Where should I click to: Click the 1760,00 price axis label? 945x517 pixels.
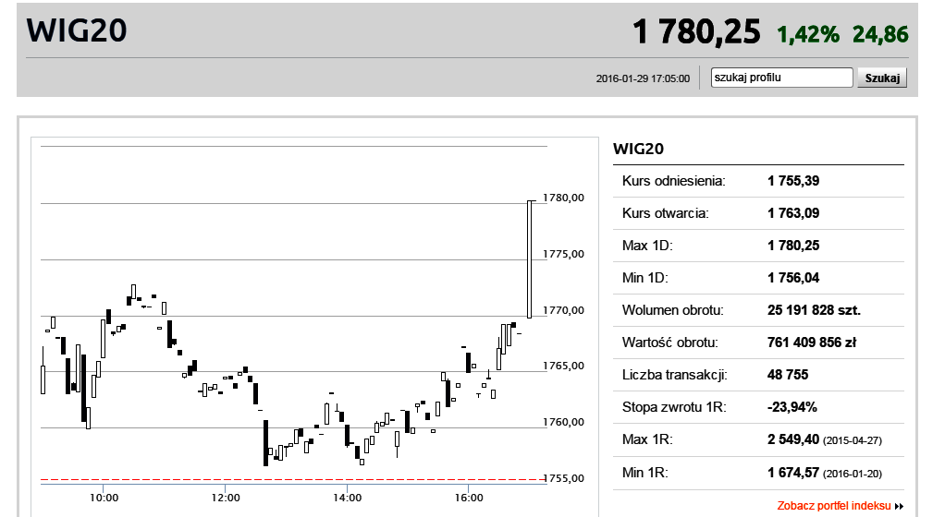click(x=564, y=422)
